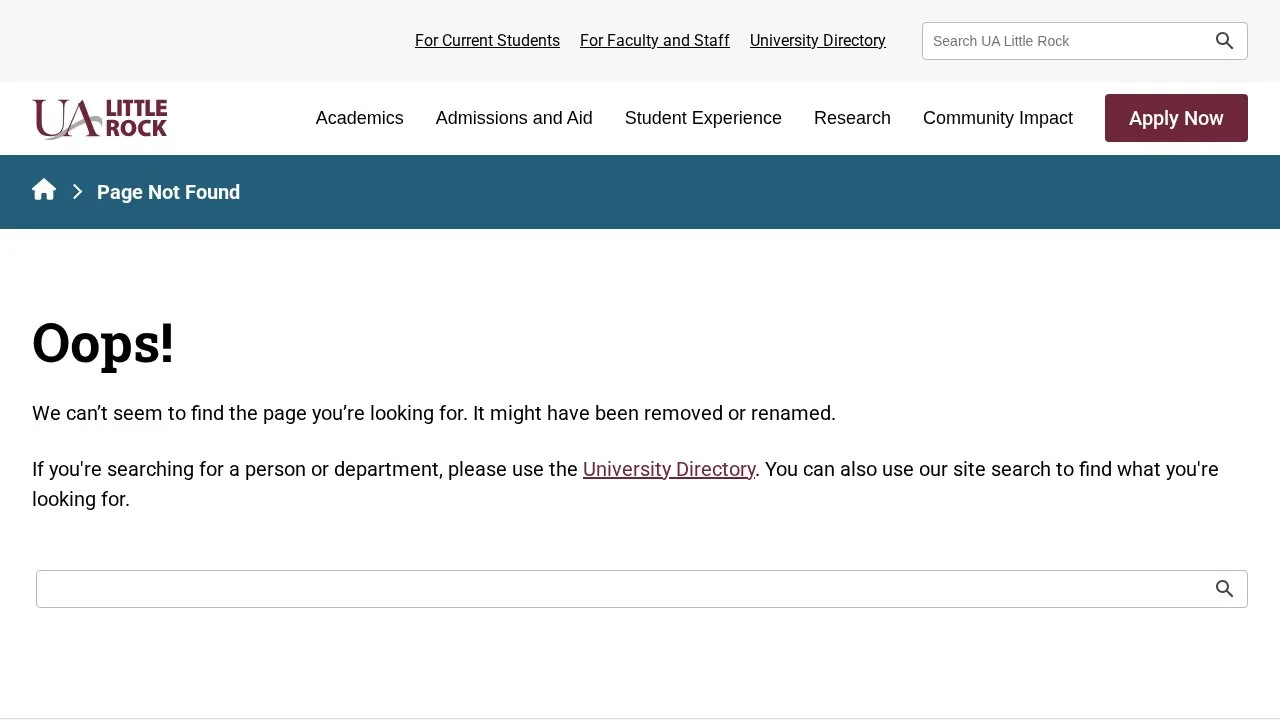Open the For Current Students link

[487, 41]
